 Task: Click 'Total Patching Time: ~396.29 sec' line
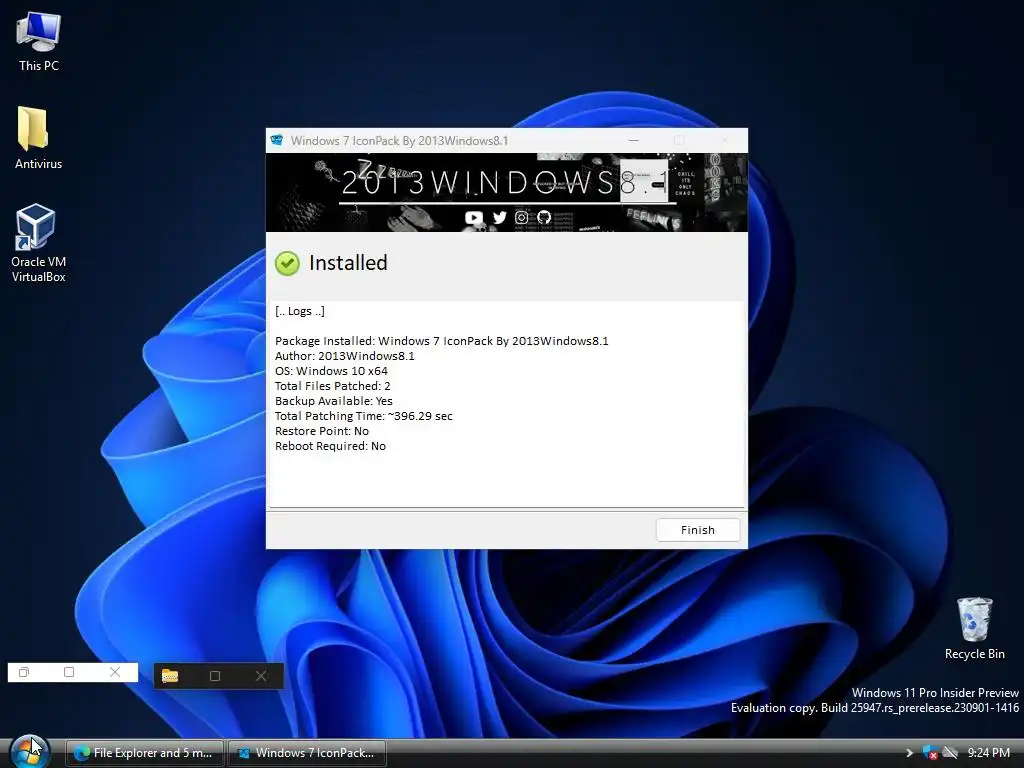coord(364,416)
